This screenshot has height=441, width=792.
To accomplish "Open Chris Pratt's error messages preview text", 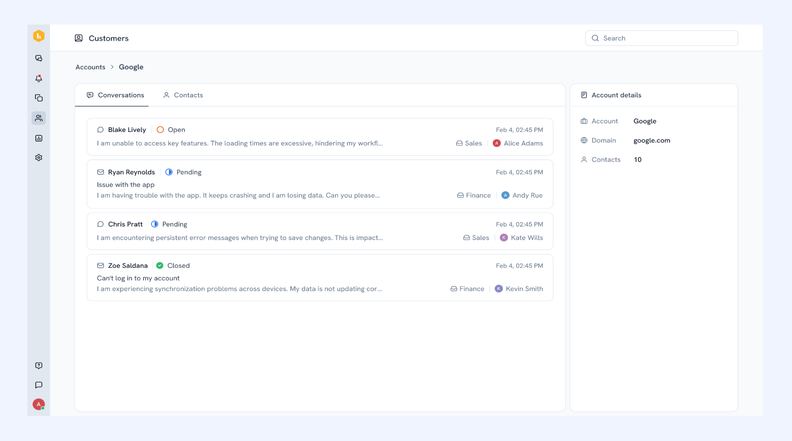I will pos(240,238).
